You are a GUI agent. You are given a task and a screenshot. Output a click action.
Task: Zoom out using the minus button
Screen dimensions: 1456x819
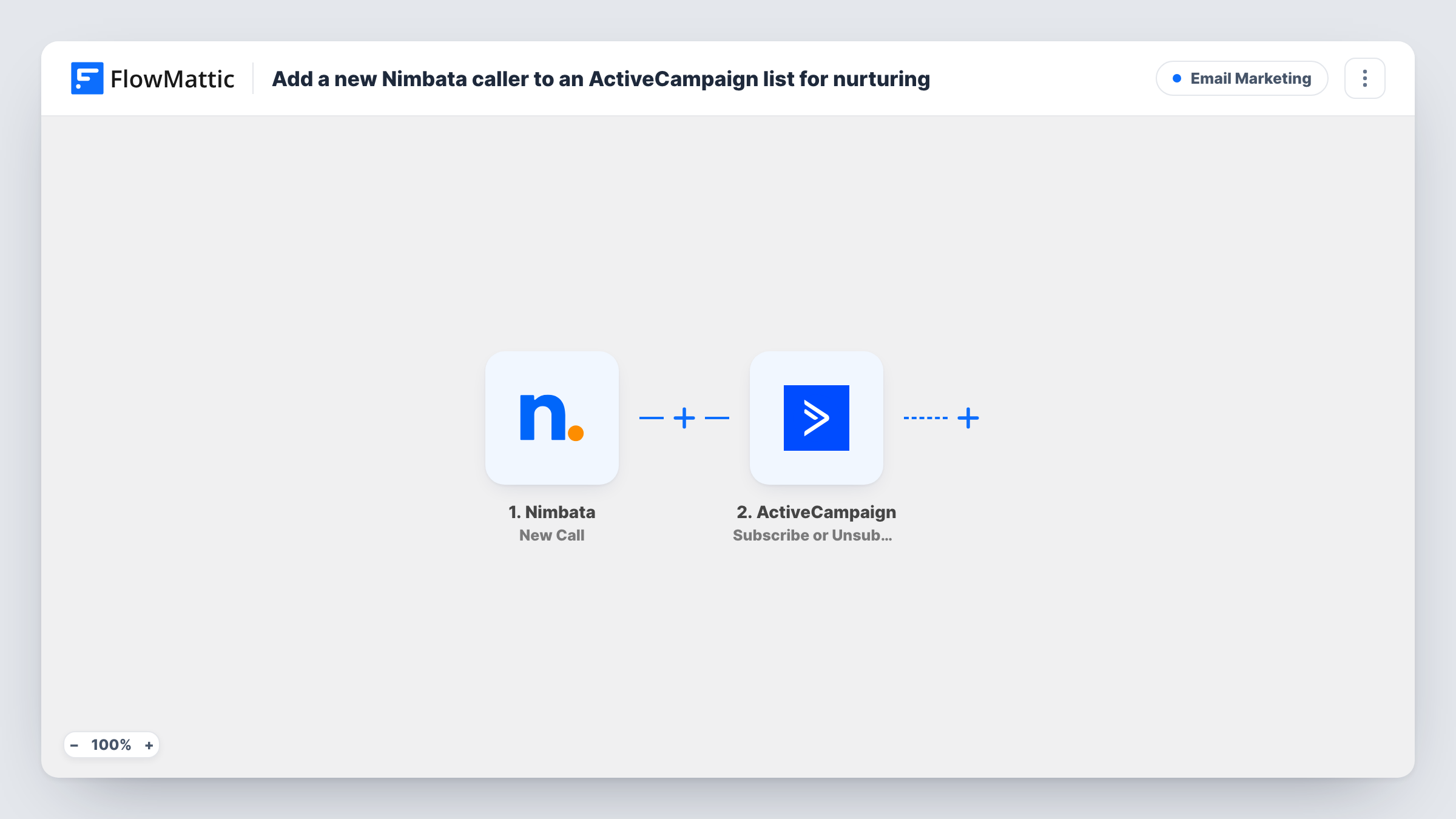click(74, 745)
